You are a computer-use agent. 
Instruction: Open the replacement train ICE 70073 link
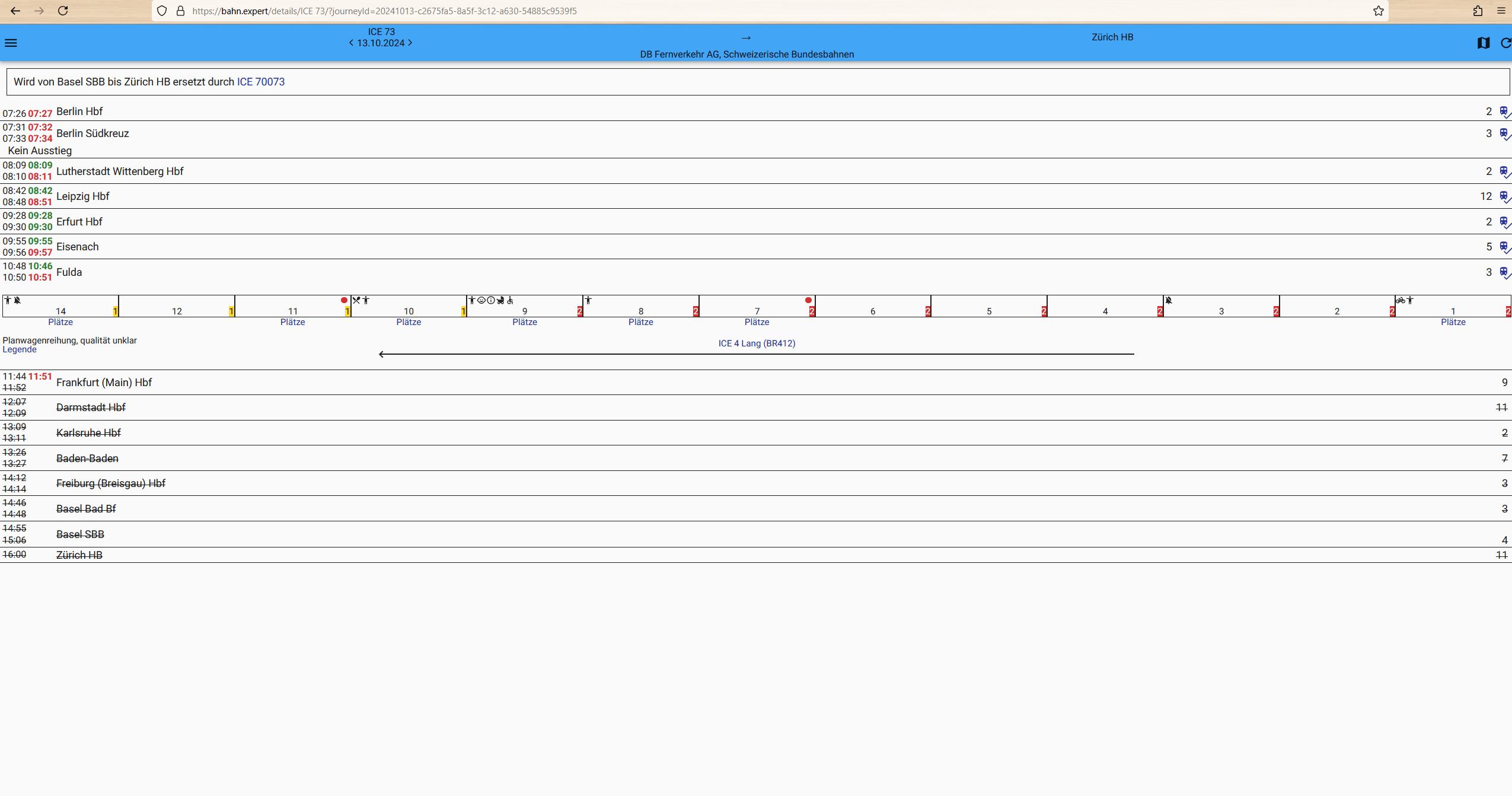point(261,82)
